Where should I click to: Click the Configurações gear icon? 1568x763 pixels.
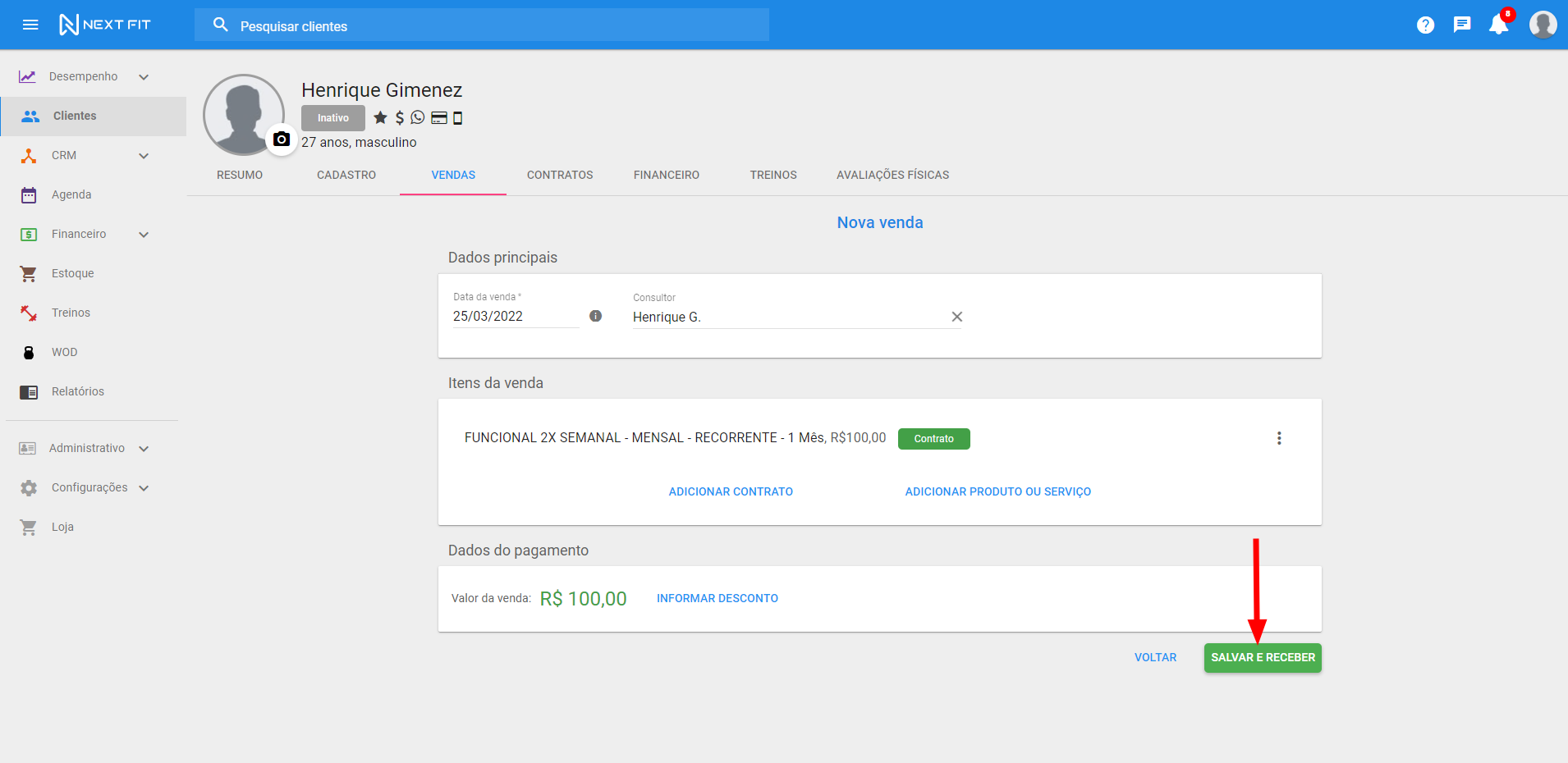[29, 487]
